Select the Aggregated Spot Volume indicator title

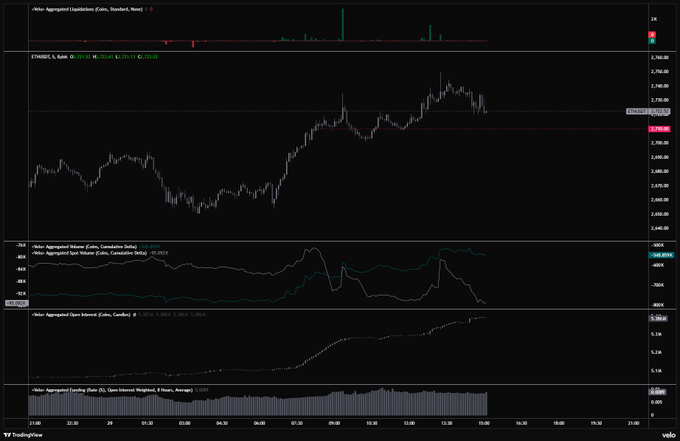click(89, 253)
